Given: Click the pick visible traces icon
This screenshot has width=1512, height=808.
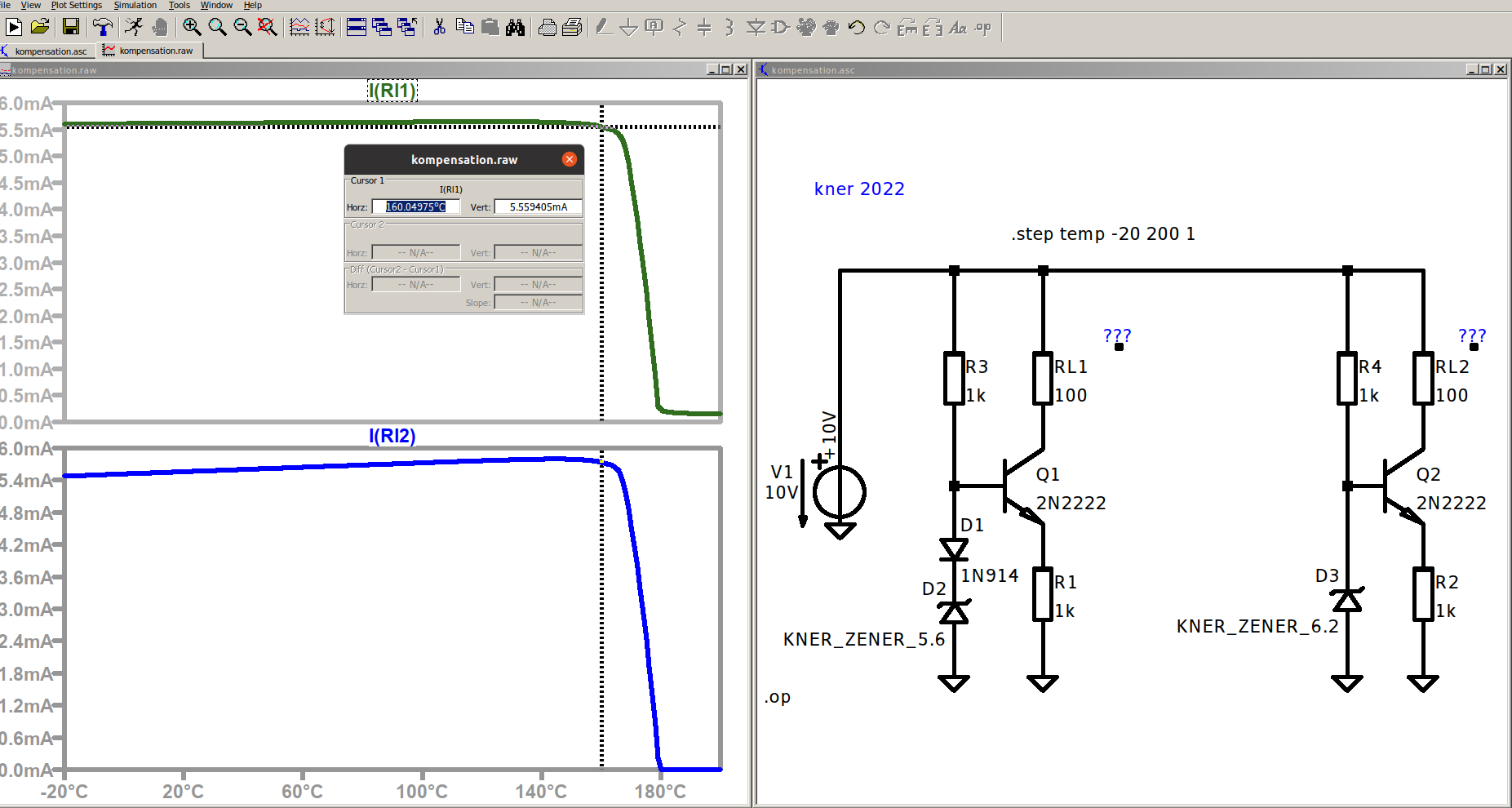Looking at the screenshot, I should pos(299,27).
